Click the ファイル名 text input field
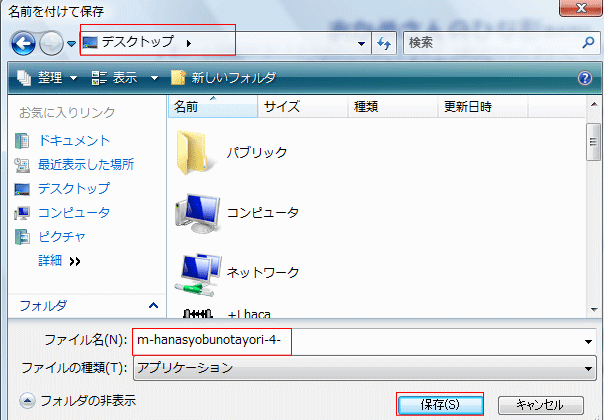 coord(360,341)
